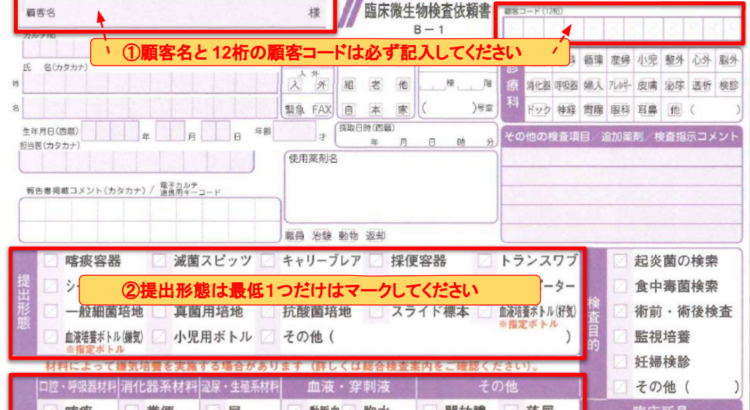The width and height of the screenshot is (750, 410).
Task: Mark the 入 (inpatient) box
Action: [x=295, y=85]
